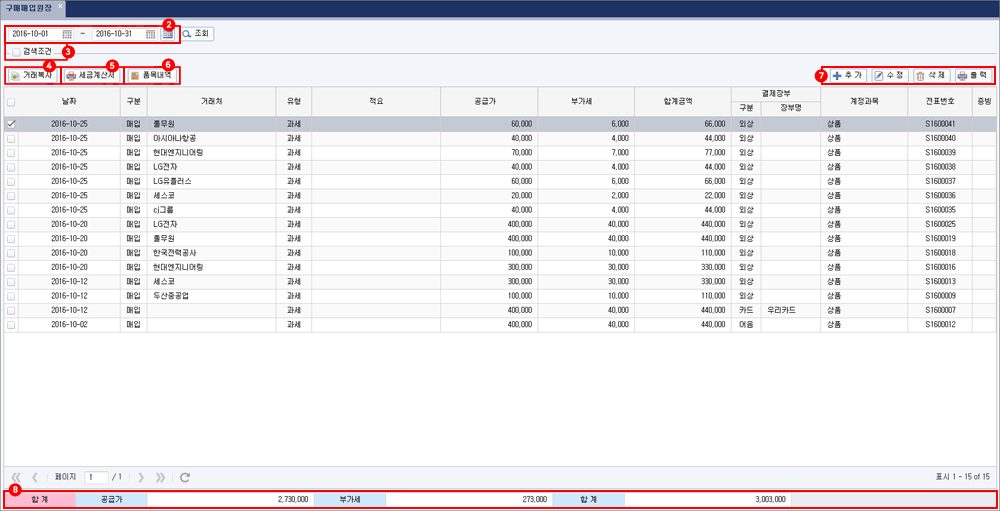Click voucher number S1600025
This screenshot has height=511, width=1000.
[939, 225]
